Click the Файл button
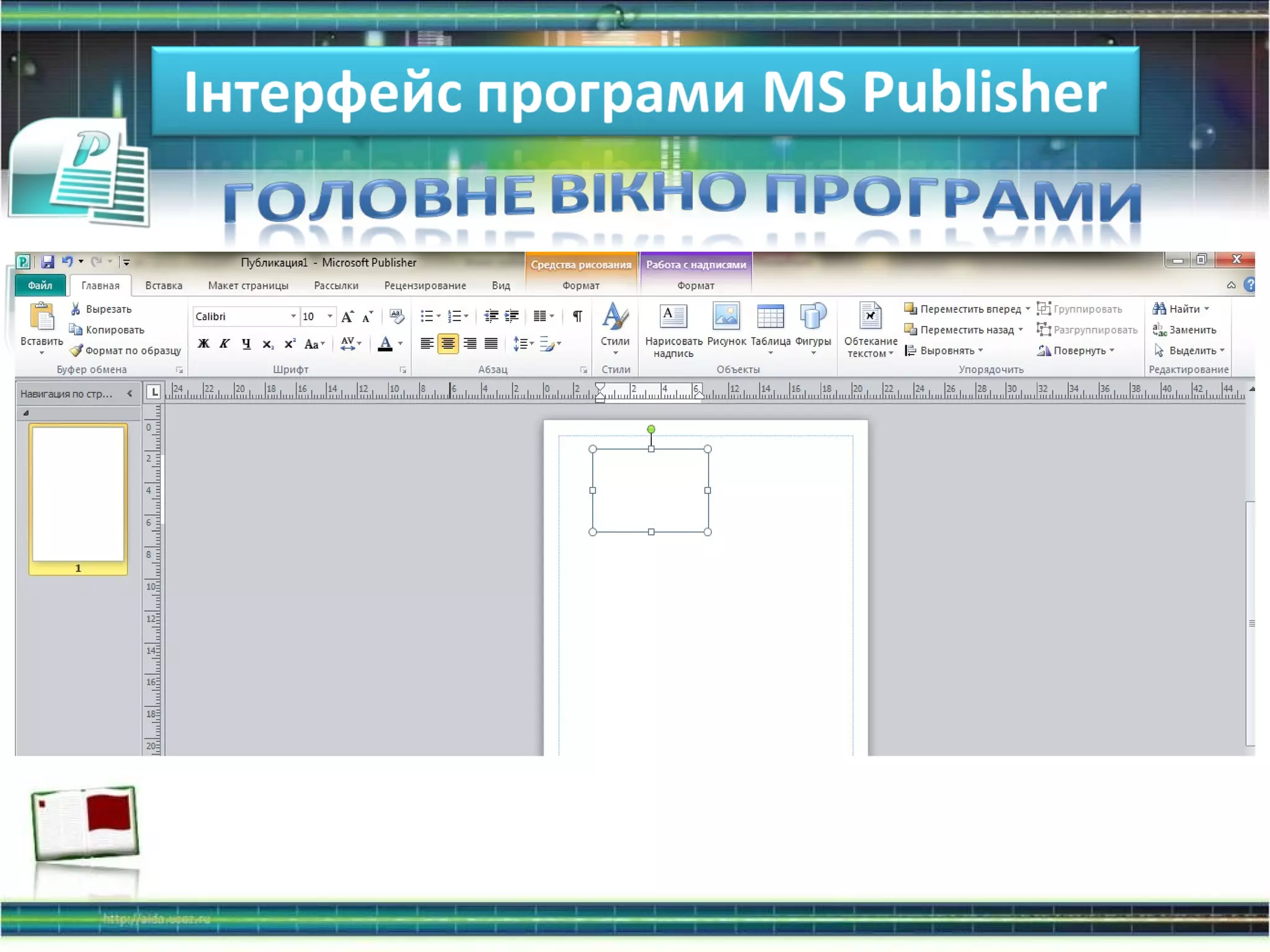This screenshot has height=952, width=1270. 40,286
